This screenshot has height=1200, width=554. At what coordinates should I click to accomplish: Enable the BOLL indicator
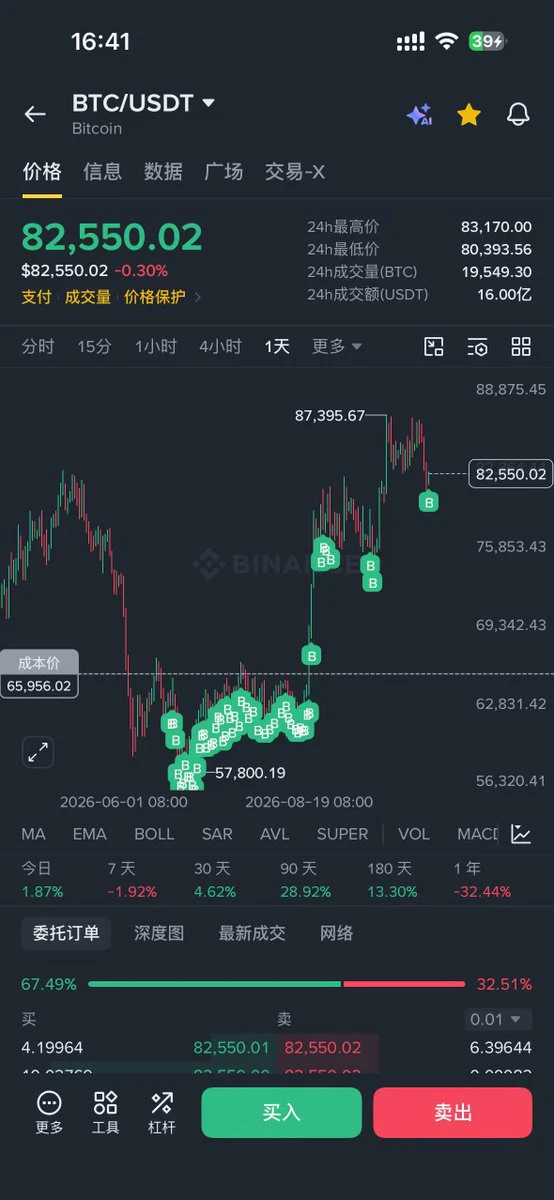(154, 834)
